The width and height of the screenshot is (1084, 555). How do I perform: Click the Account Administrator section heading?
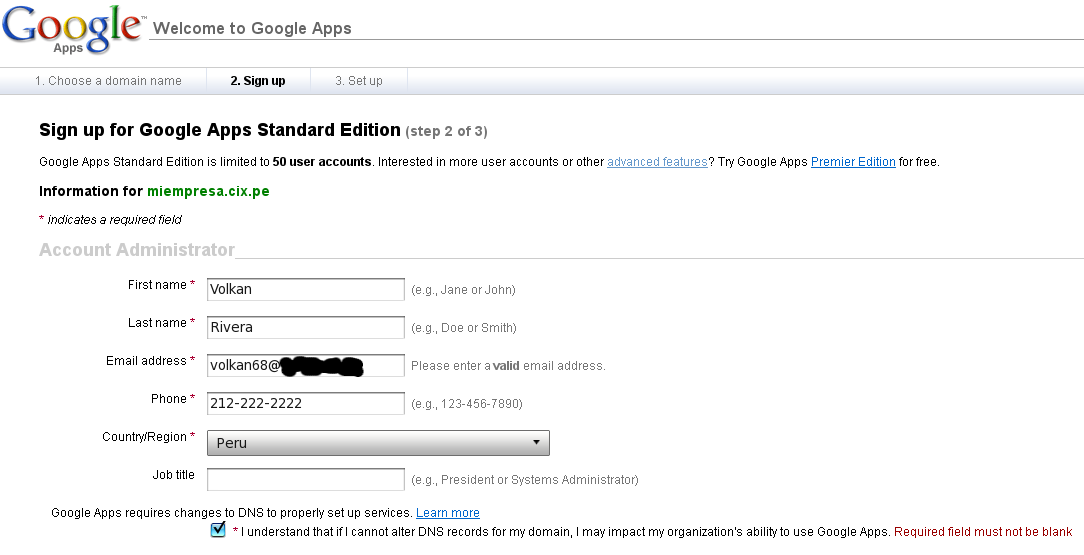point(137,250)
